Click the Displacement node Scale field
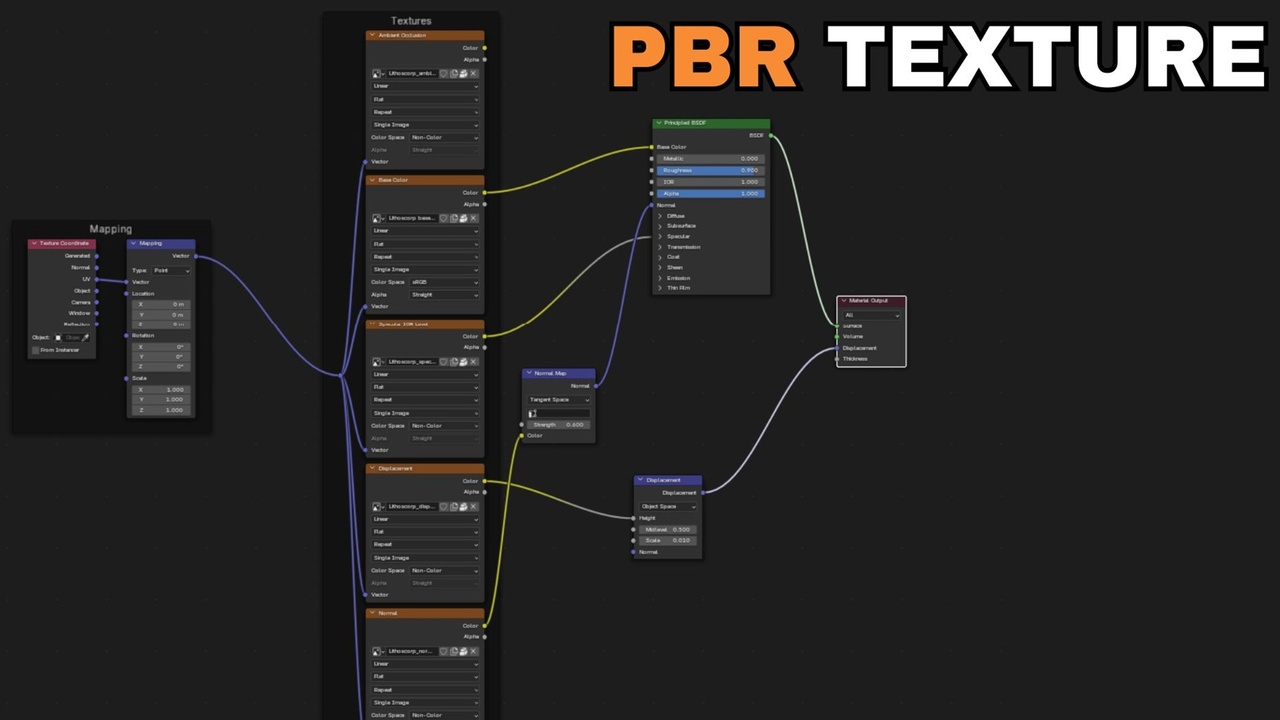The height and width of the screenshot is (720, 1280). tap(667, 541)
